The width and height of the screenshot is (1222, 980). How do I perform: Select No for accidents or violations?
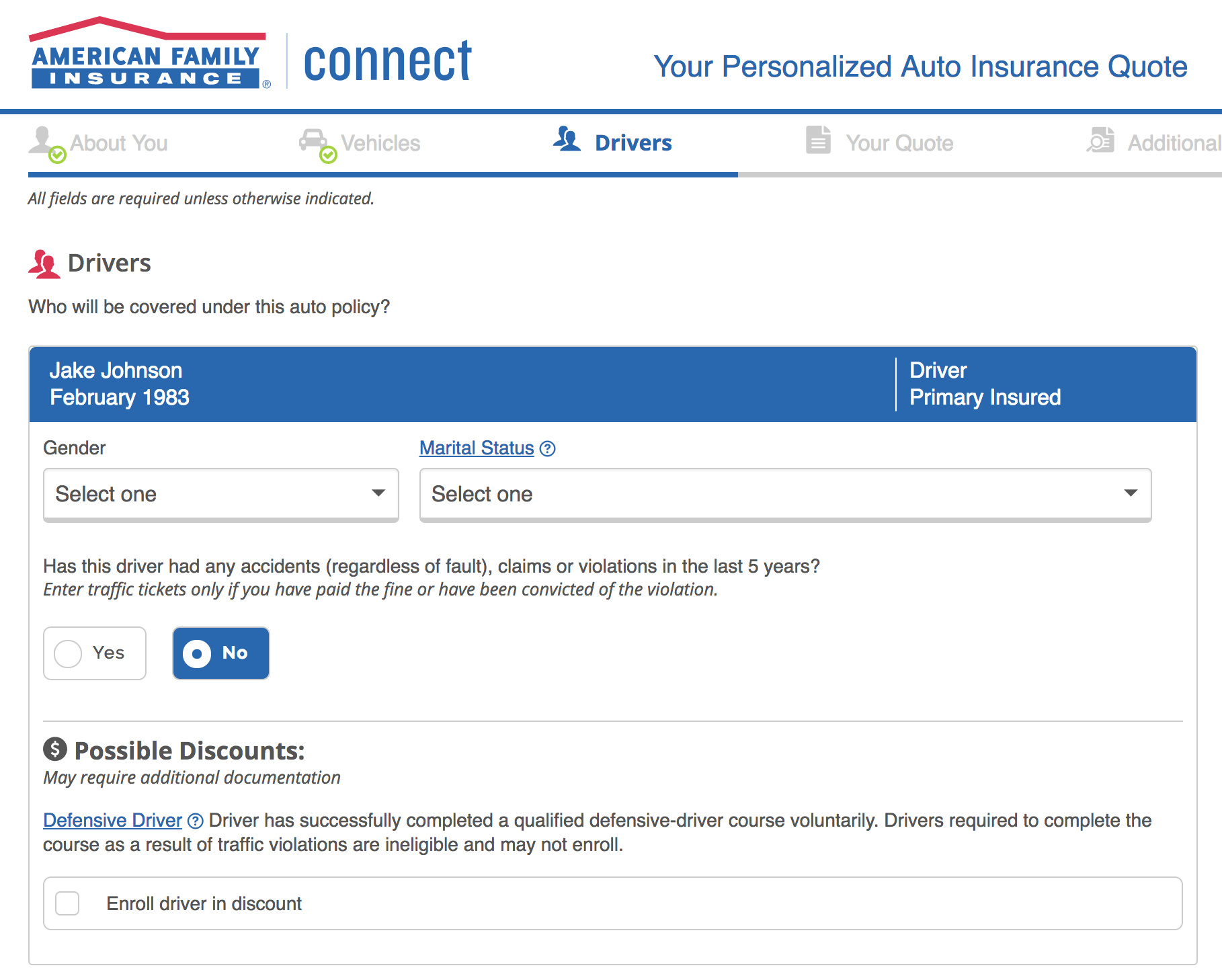[220, 653]
